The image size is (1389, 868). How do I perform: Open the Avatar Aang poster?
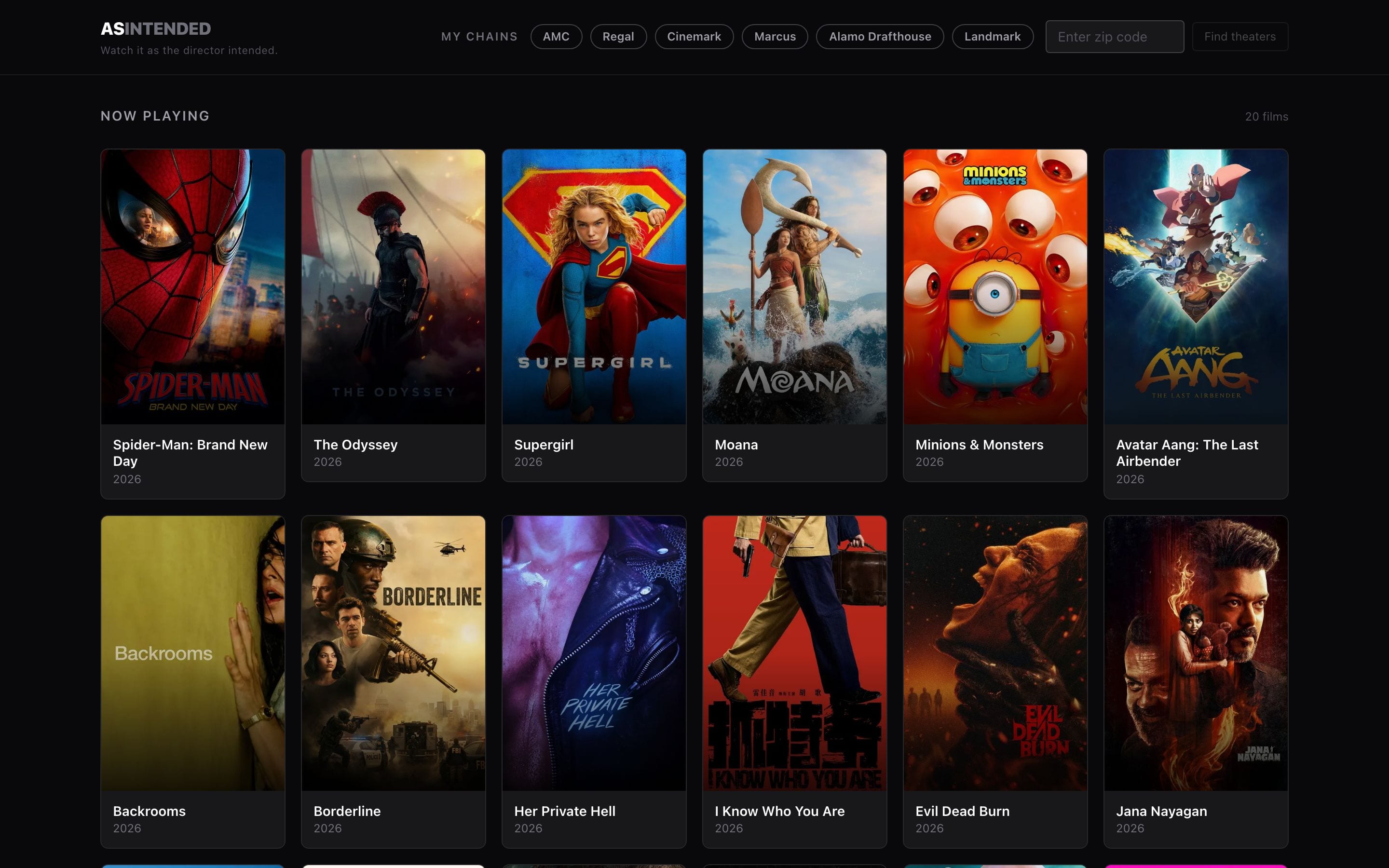point(1196,287)
